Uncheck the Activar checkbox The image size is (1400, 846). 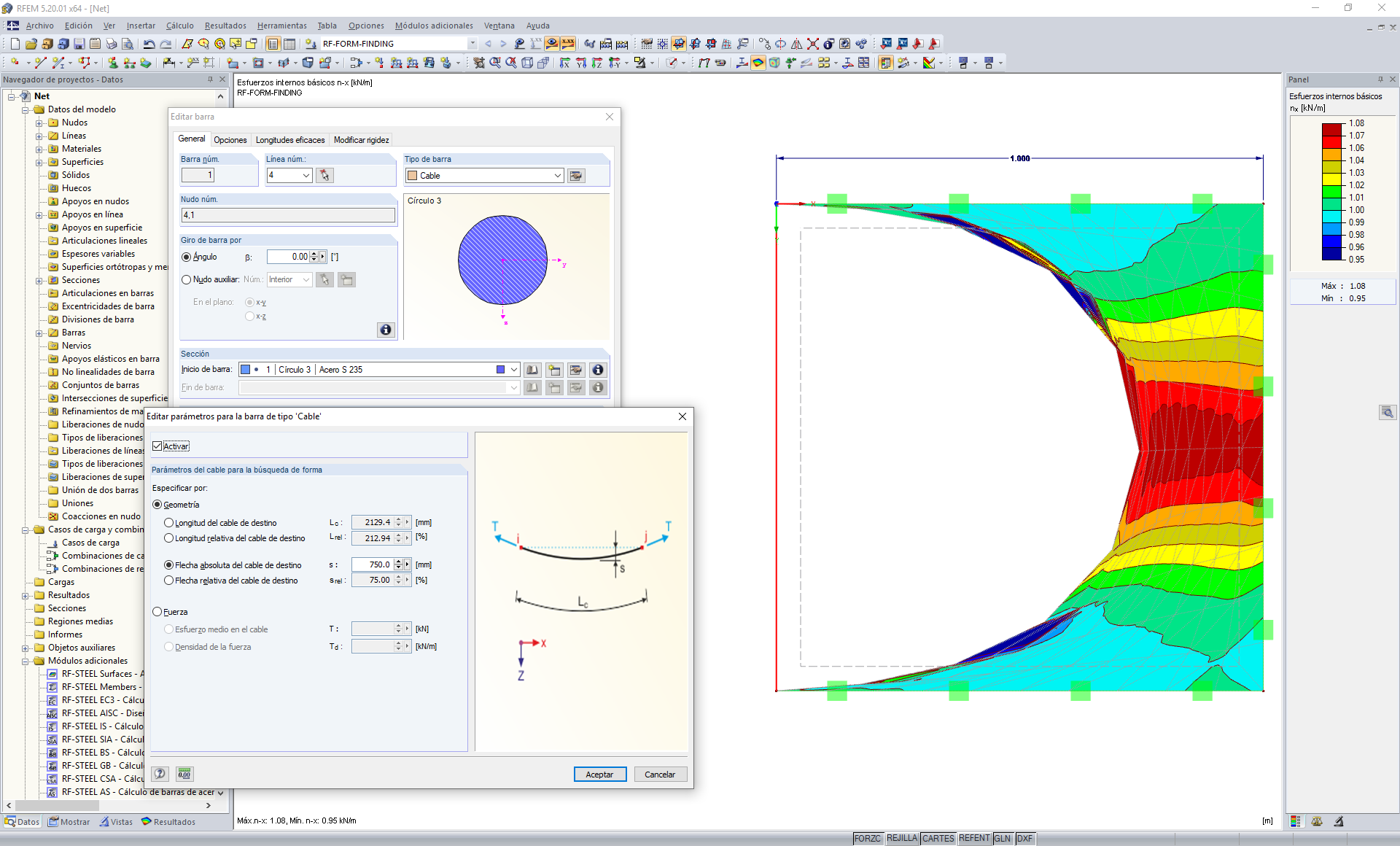(157, 446)
